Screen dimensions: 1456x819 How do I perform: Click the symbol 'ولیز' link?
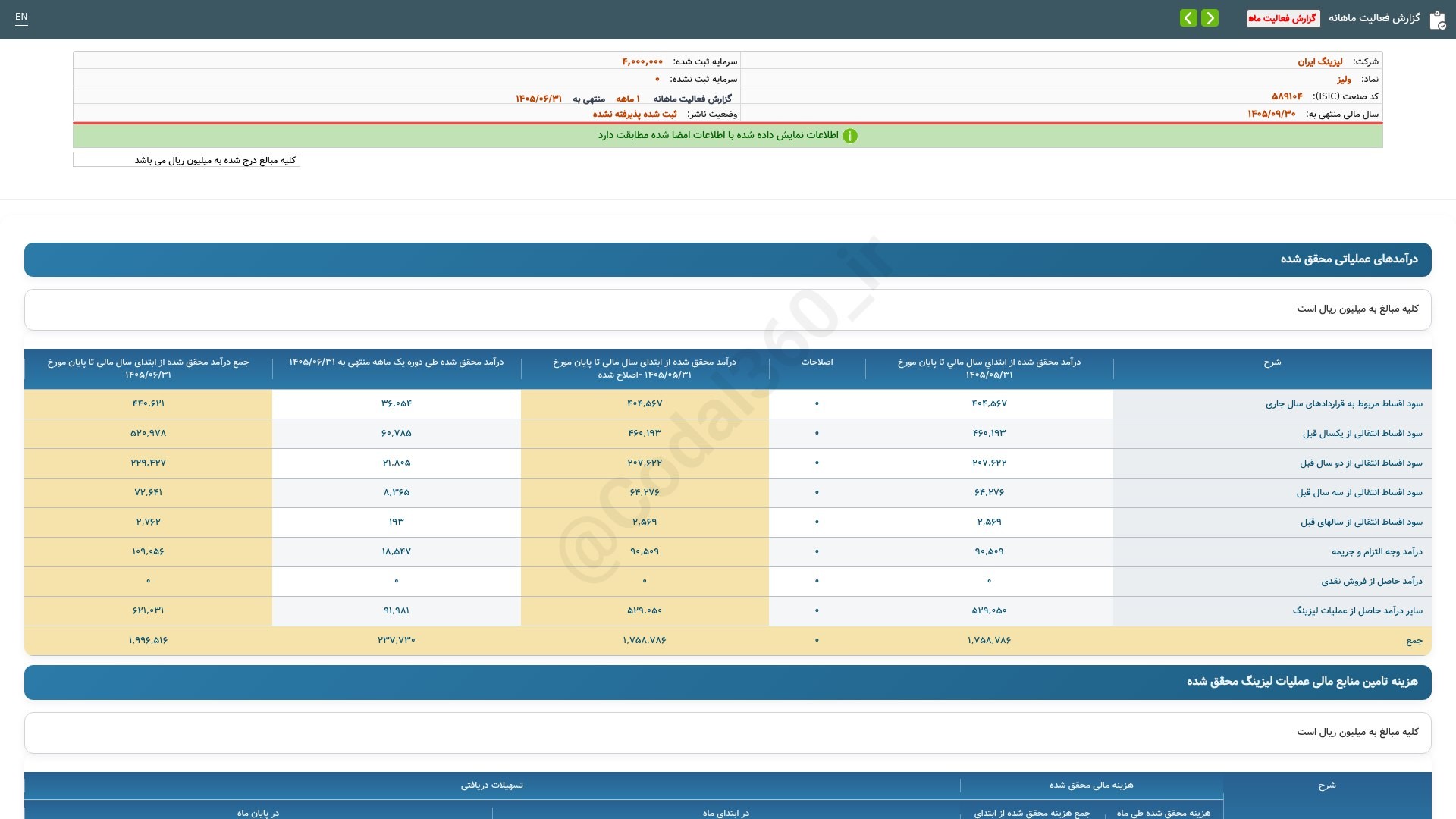pyautogui.click(x=1344, y=79)
